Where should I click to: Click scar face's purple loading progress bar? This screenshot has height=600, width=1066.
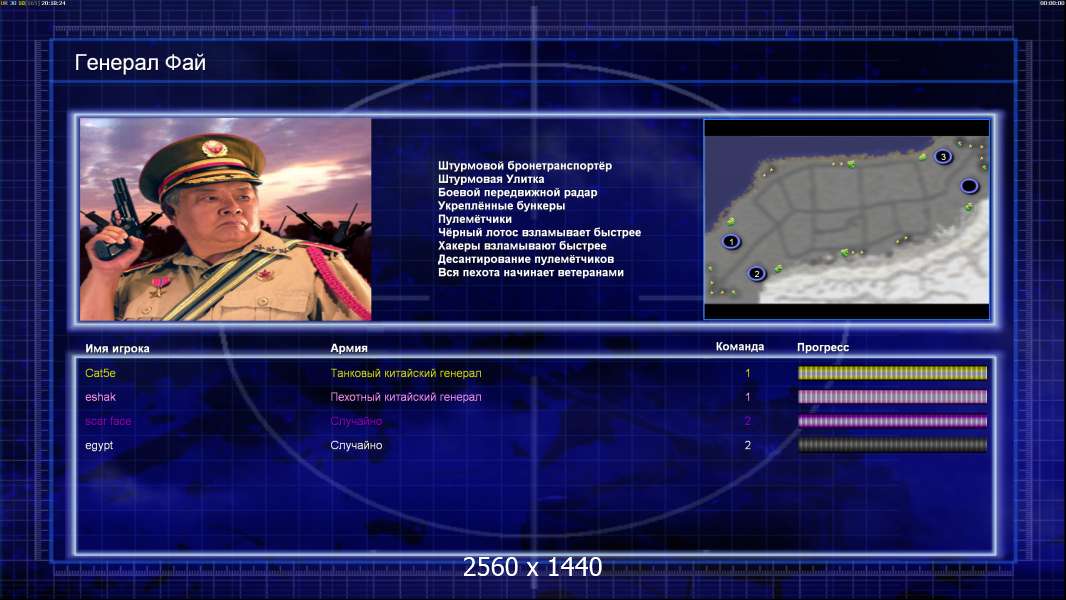coord(892,421)
